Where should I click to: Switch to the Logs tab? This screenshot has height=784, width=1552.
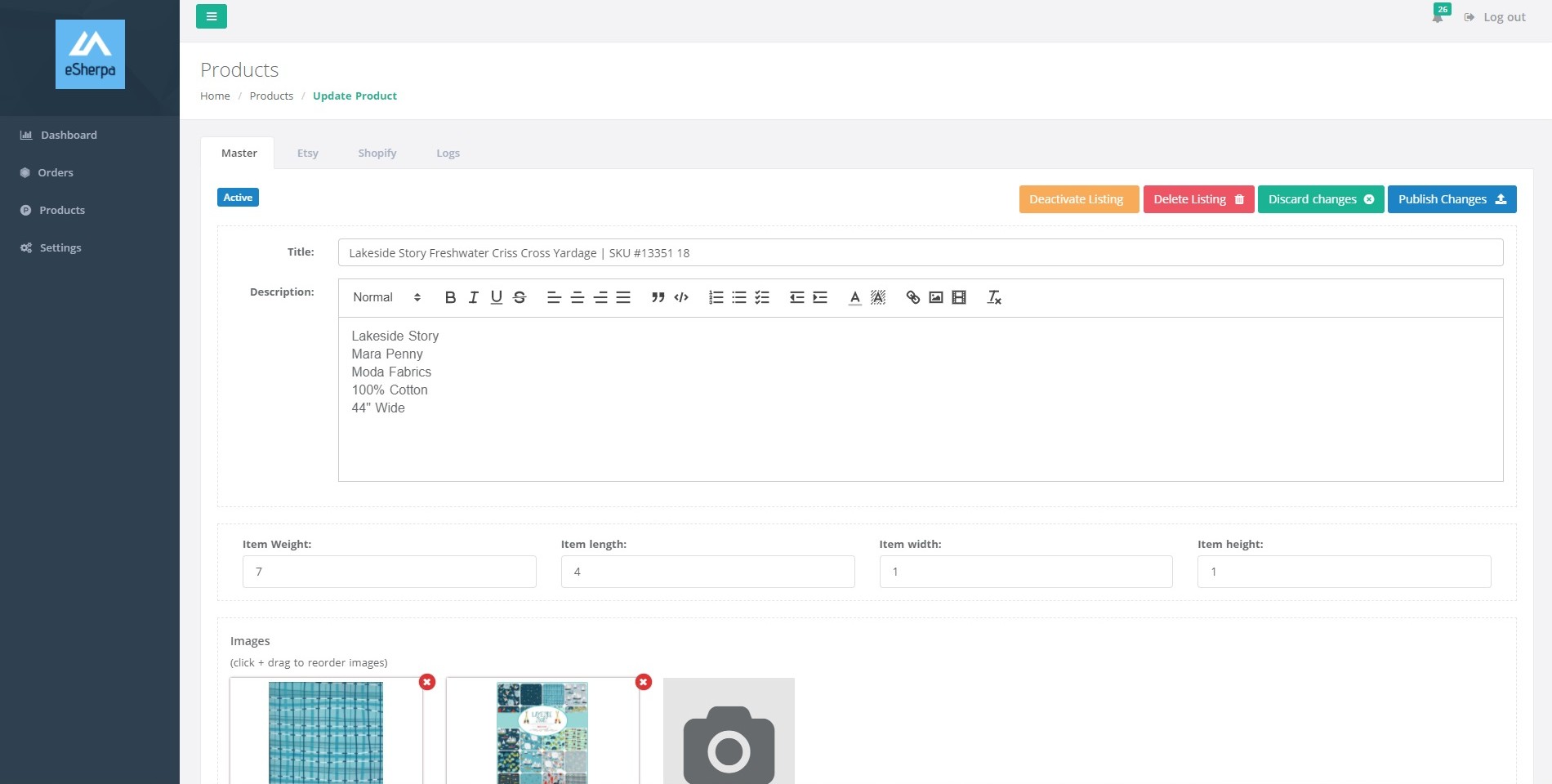click(x=448, y=153)
